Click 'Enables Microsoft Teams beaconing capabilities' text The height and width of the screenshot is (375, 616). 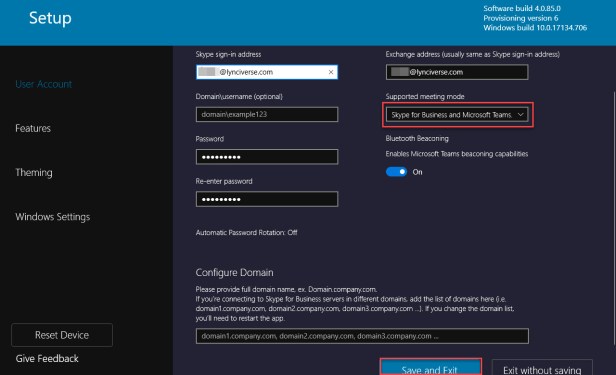click(456, 154)
